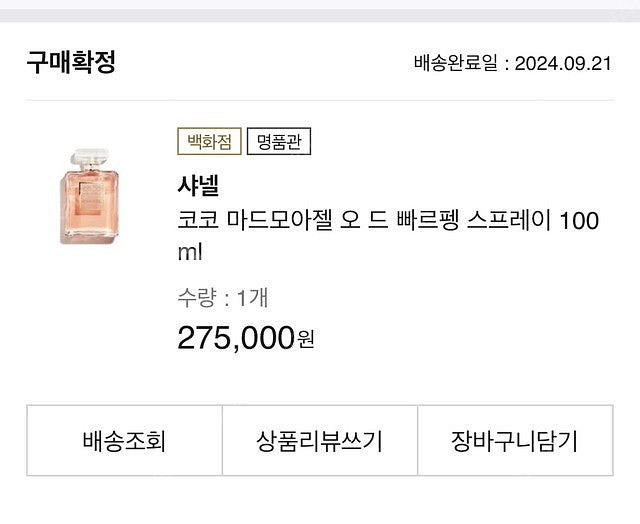Viewport: 640px width, 524px height.
Task: Open the 샤넬 brand name link
Action: coord(197,185)
